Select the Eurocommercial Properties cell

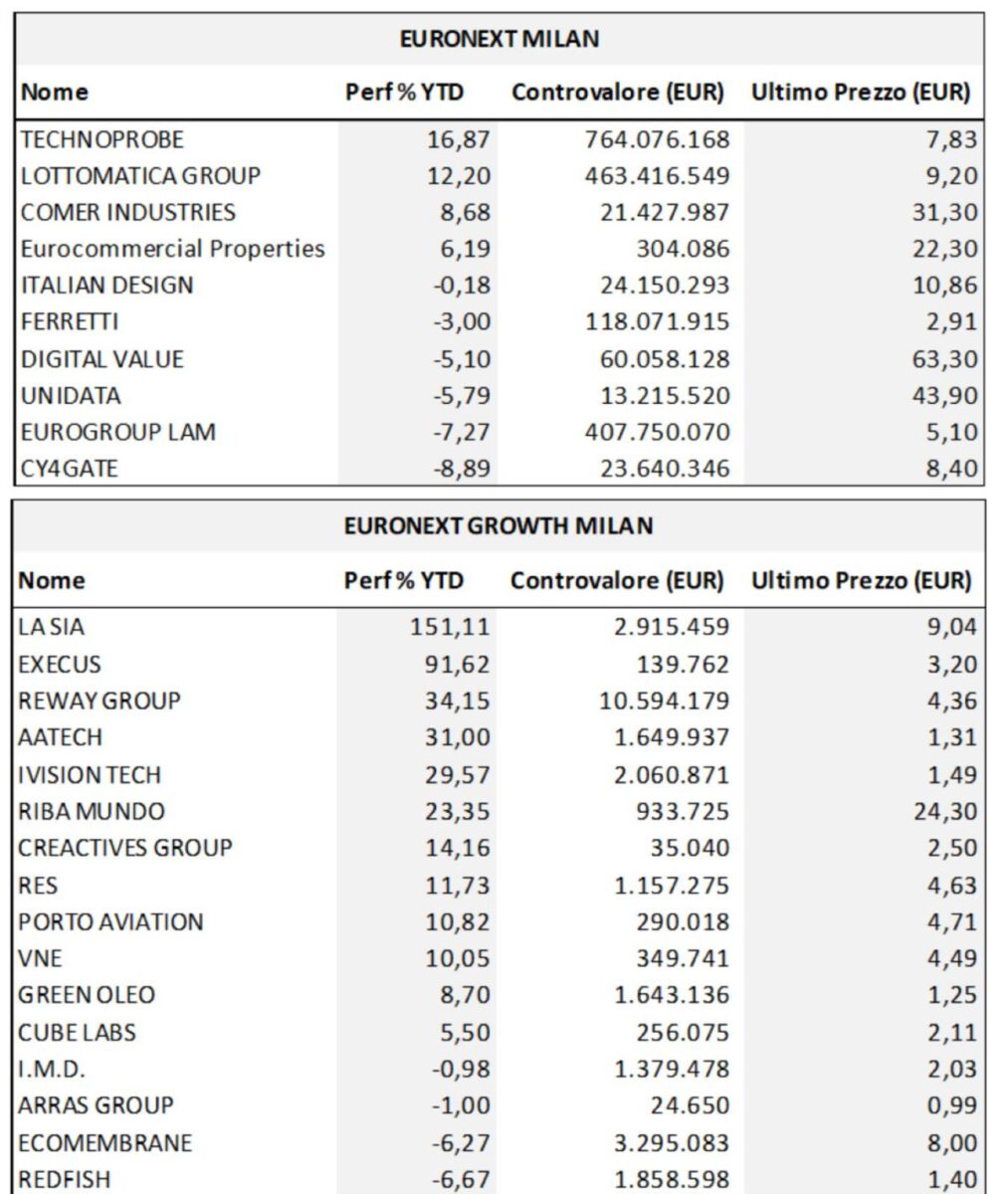point(172,249)
